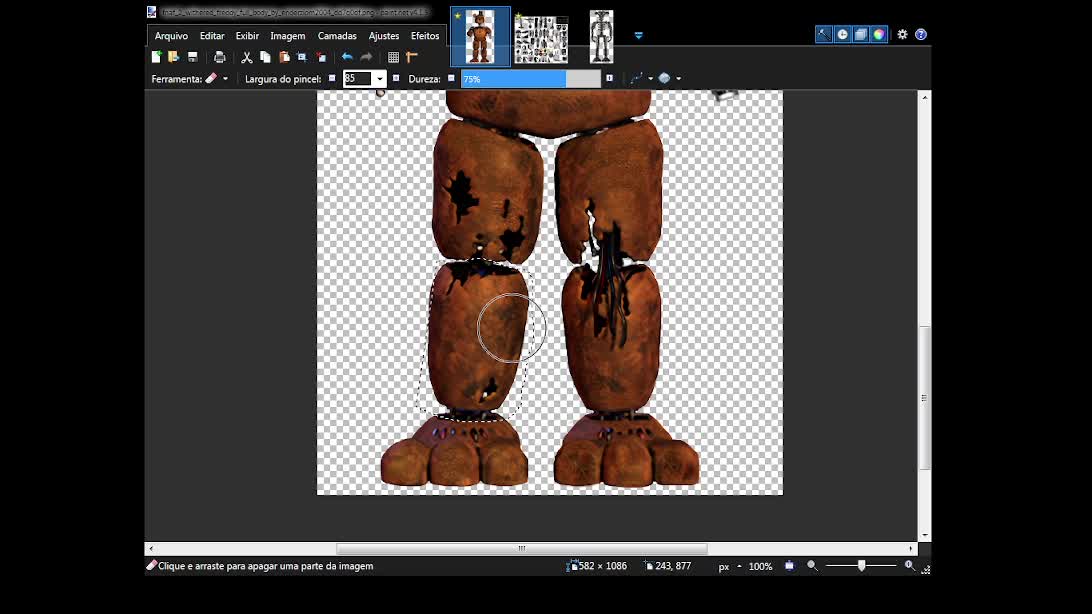Click the Print icon

tap(219, 57)
